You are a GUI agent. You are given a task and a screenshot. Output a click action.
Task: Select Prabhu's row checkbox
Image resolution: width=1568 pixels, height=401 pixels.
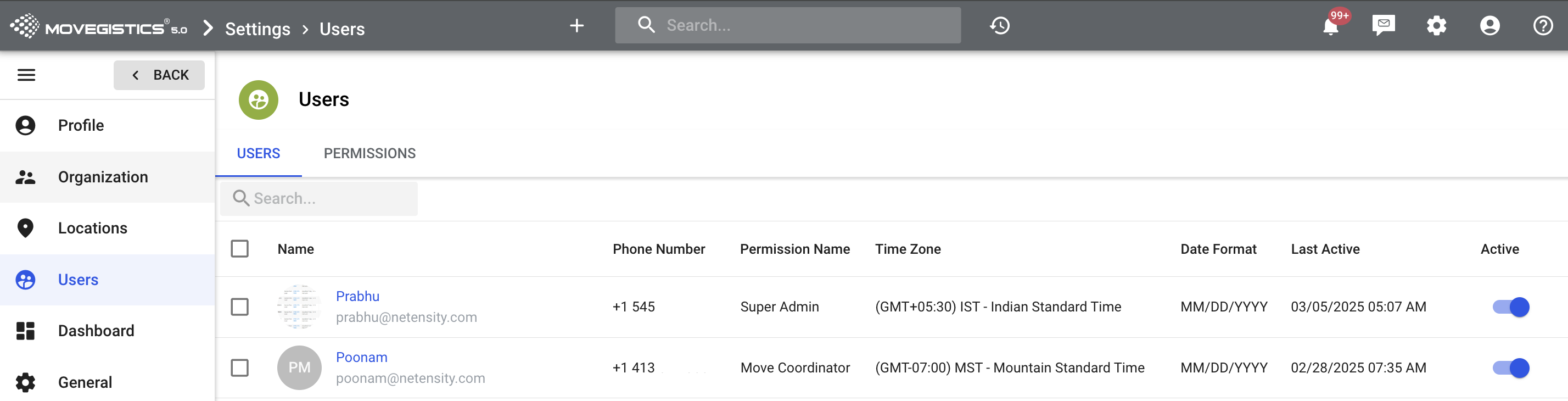[x=240, y=307]
